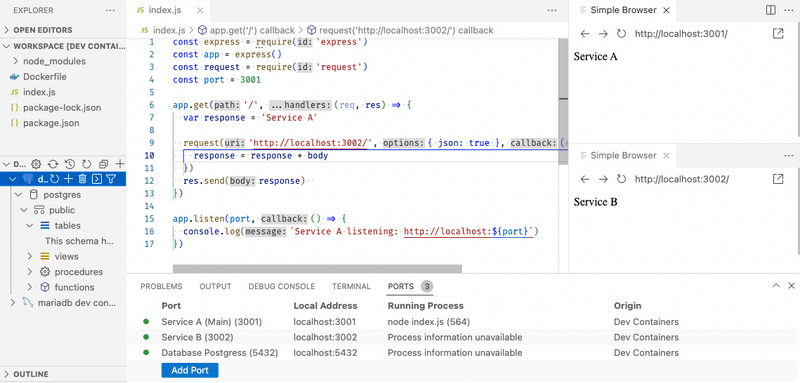The width and height of the screenshot is (800, 383).
Task: Click the Add Port button
Action: pyautogui.click(x=190, y=370)
